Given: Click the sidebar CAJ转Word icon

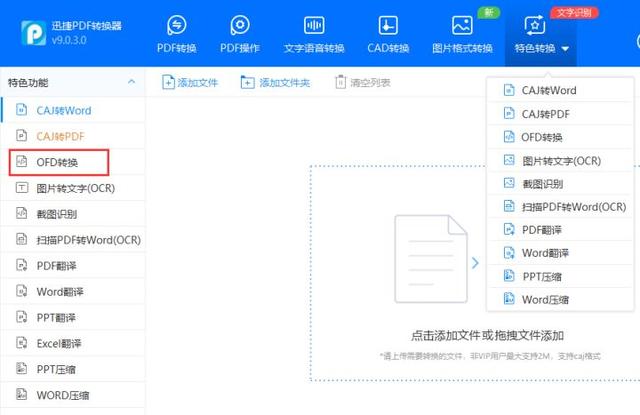Looking at the screenshot, I should [x=21, y=110].
